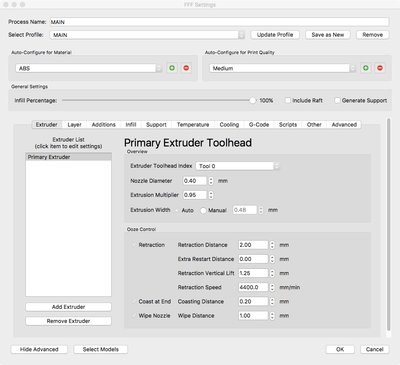
Task: Click the Infill Percentage slider handle
Action: click(253, 100)
